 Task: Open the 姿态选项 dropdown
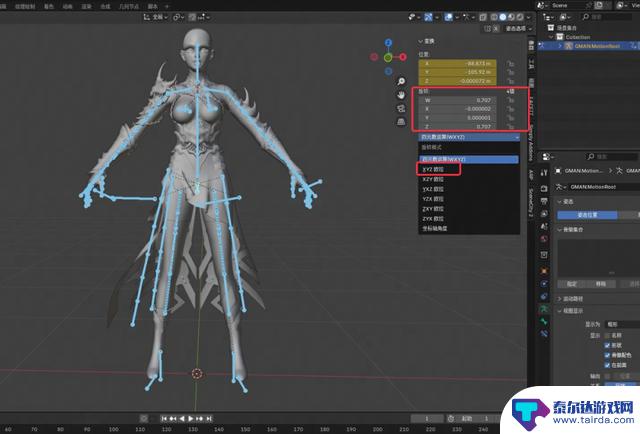518,29
